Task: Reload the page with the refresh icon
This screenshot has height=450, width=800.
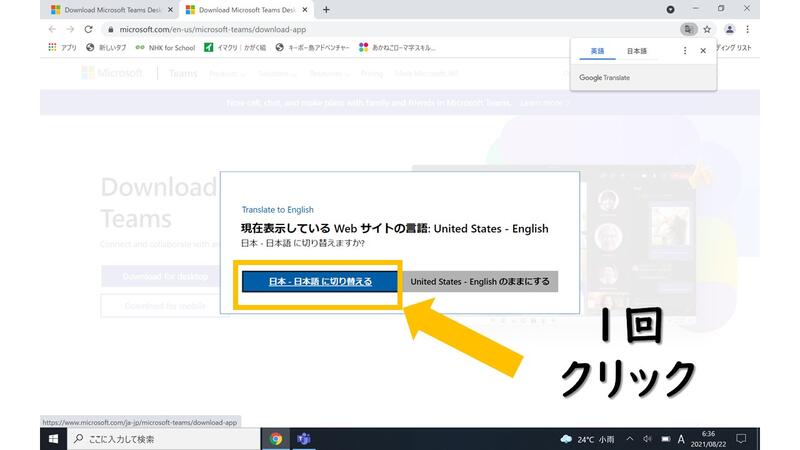Action: (x=88, y=30)
